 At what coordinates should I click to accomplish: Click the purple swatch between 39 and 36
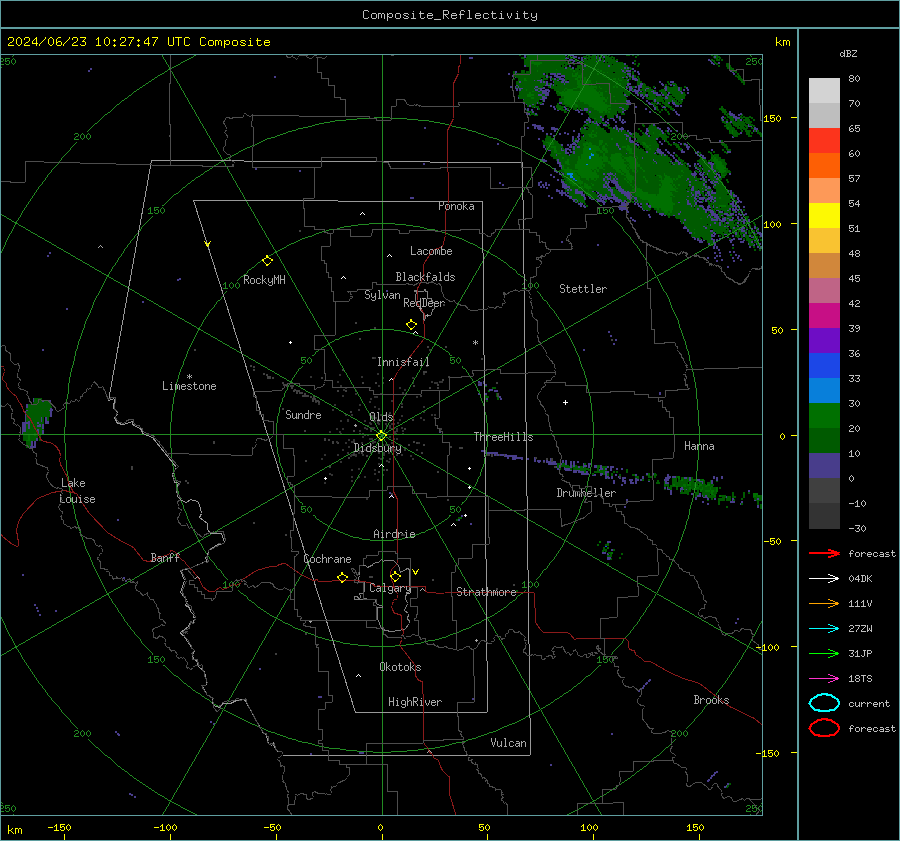click(824, 340)
